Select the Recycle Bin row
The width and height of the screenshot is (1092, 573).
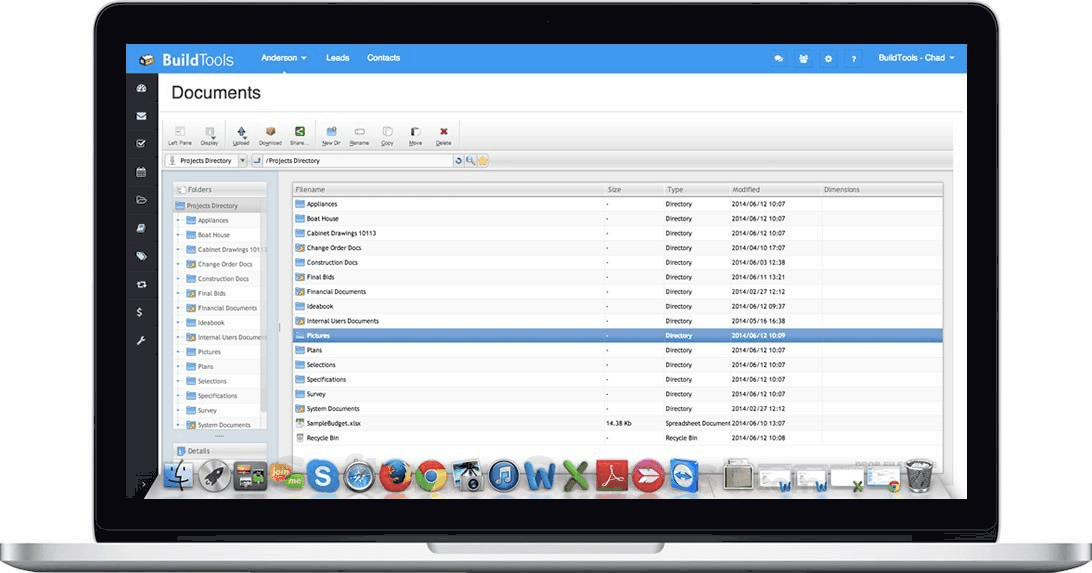coord(618,438)
